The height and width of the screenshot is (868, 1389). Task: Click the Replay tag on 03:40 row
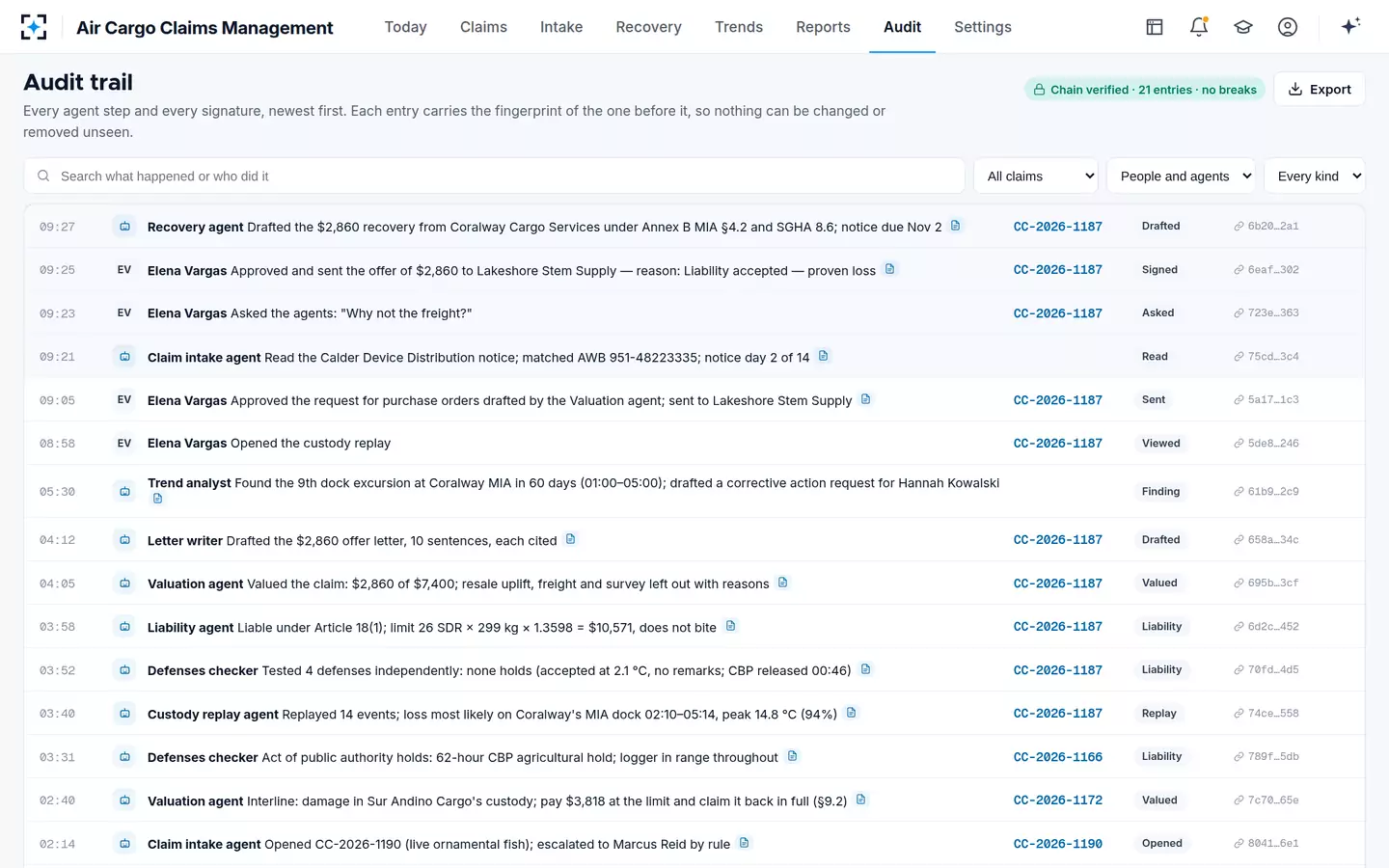pos(1158,714)
